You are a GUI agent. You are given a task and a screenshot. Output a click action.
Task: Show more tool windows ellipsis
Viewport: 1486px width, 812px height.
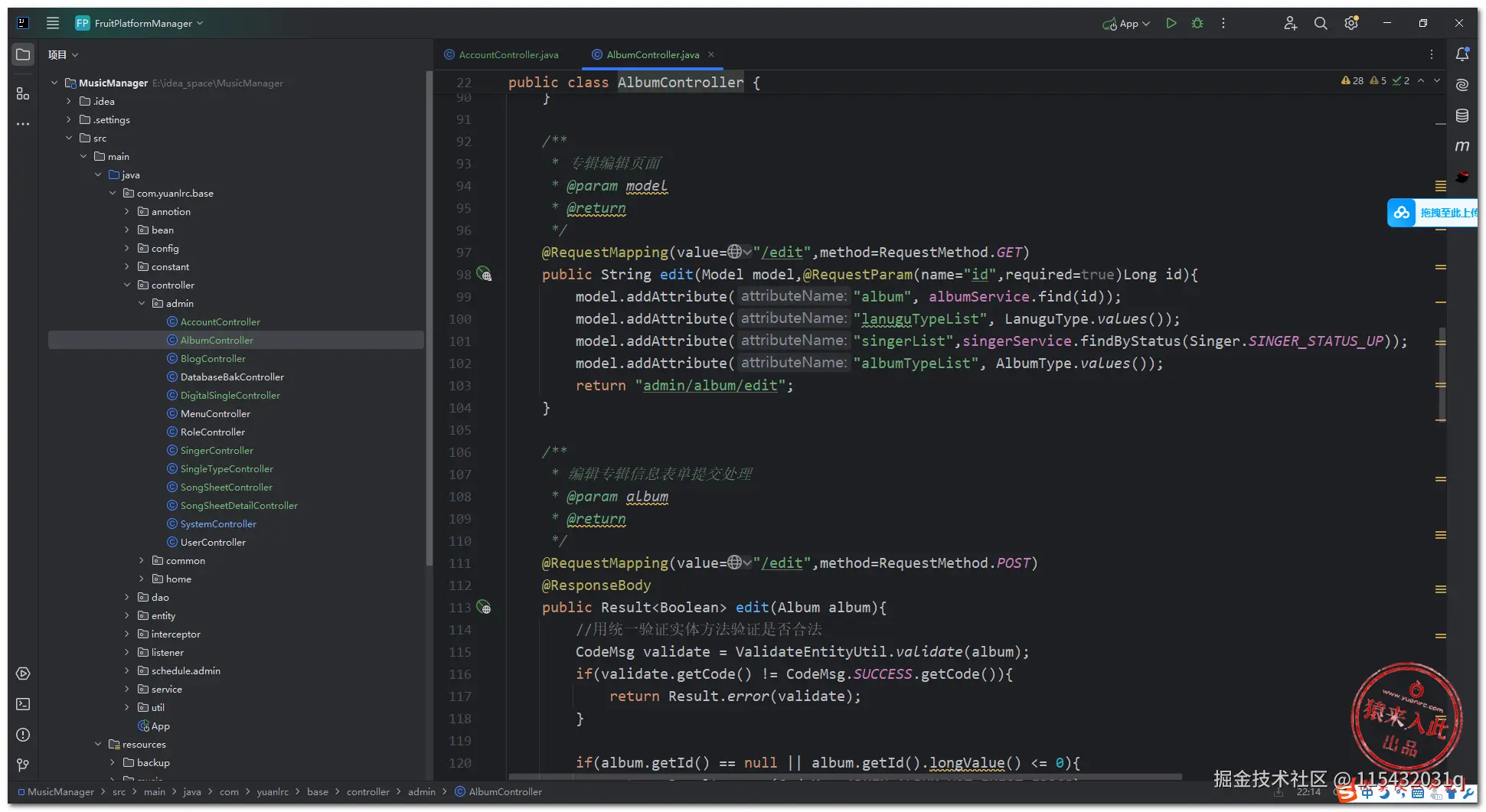pos(23,124)
